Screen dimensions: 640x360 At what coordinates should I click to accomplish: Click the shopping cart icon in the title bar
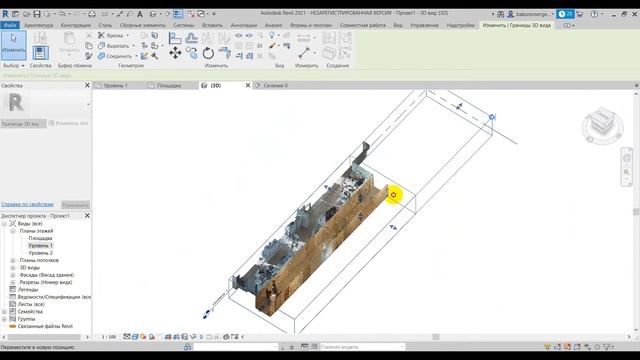pos(579,14)
